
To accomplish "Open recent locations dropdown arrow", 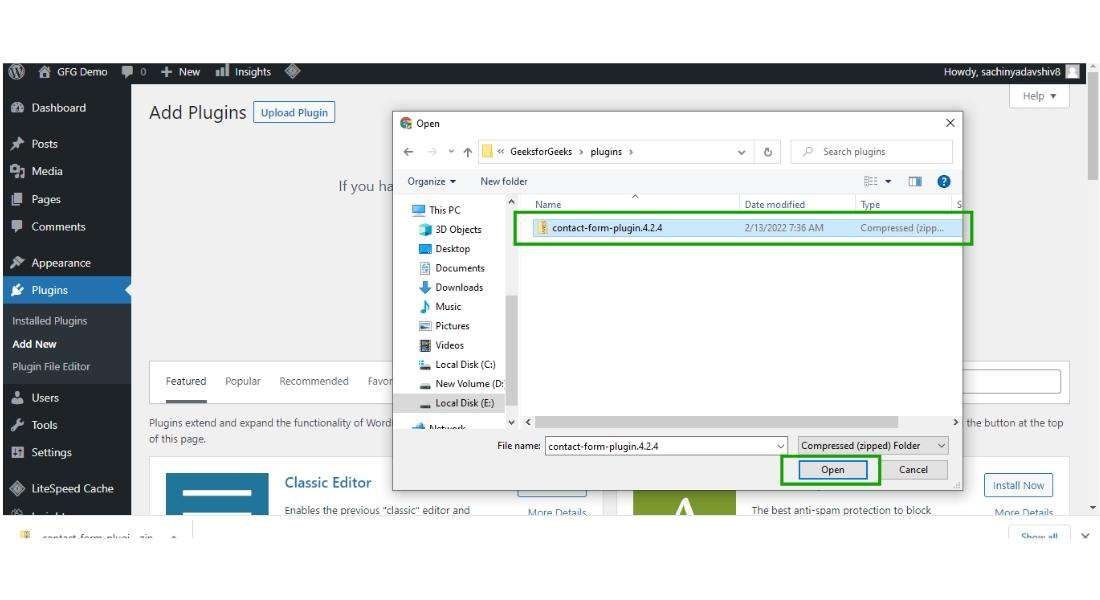I will tap(450, 152).
